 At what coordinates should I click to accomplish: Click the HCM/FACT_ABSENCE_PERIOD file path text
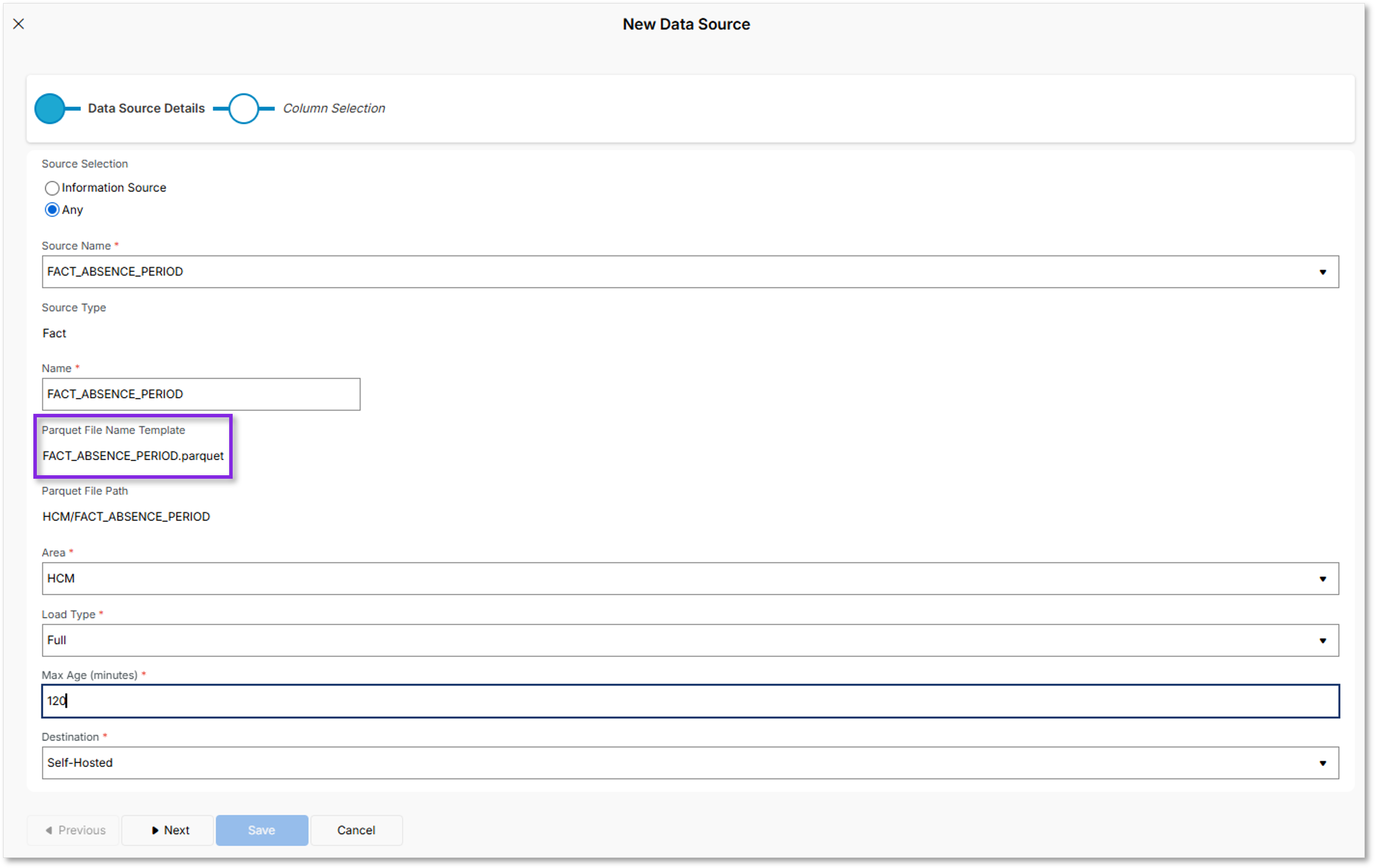coord(126,517)
